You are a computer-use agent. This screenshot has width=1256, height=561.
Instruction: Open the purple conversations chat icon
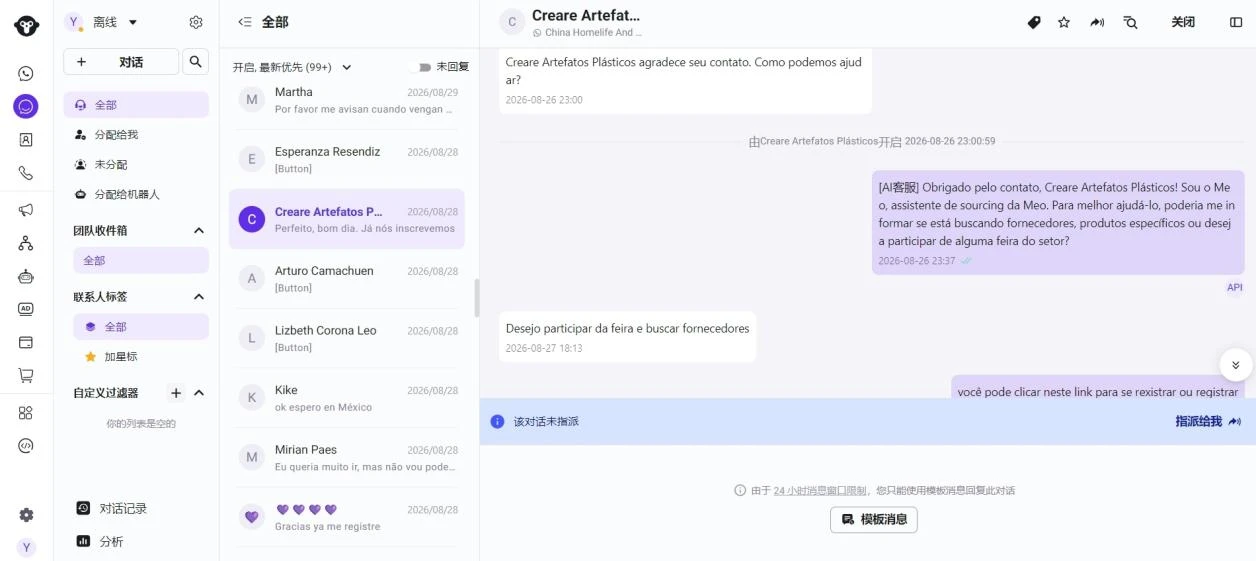pos(26,106)
